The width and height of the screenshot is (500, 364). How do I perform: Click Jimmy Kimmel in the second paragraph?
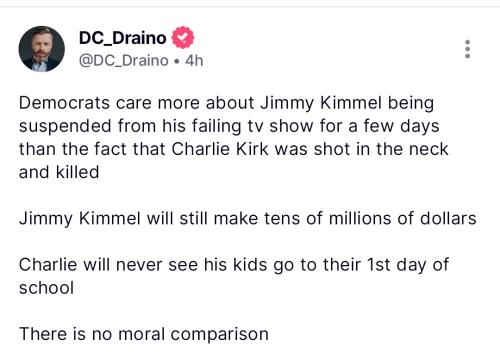coord(79,219)
